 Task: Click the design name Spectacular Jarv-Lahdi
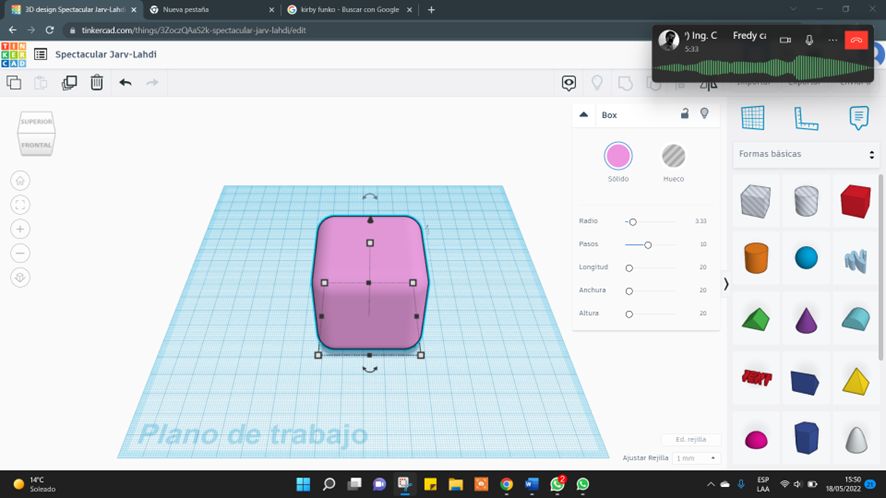point(106,54)
